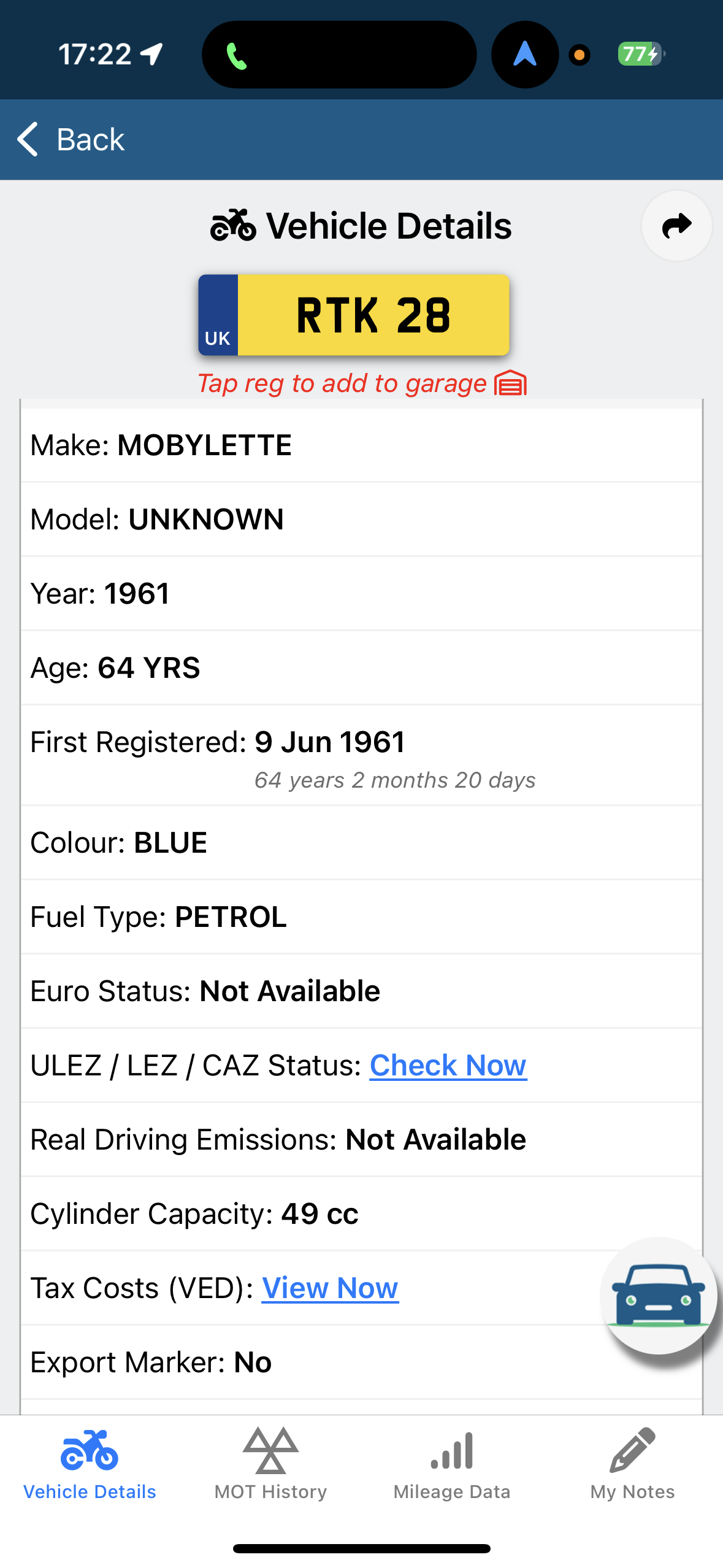The width and height of the screenshot is (723, 1568).
Task: Open the View Now tax costs link
Action: pos(330,1288)
